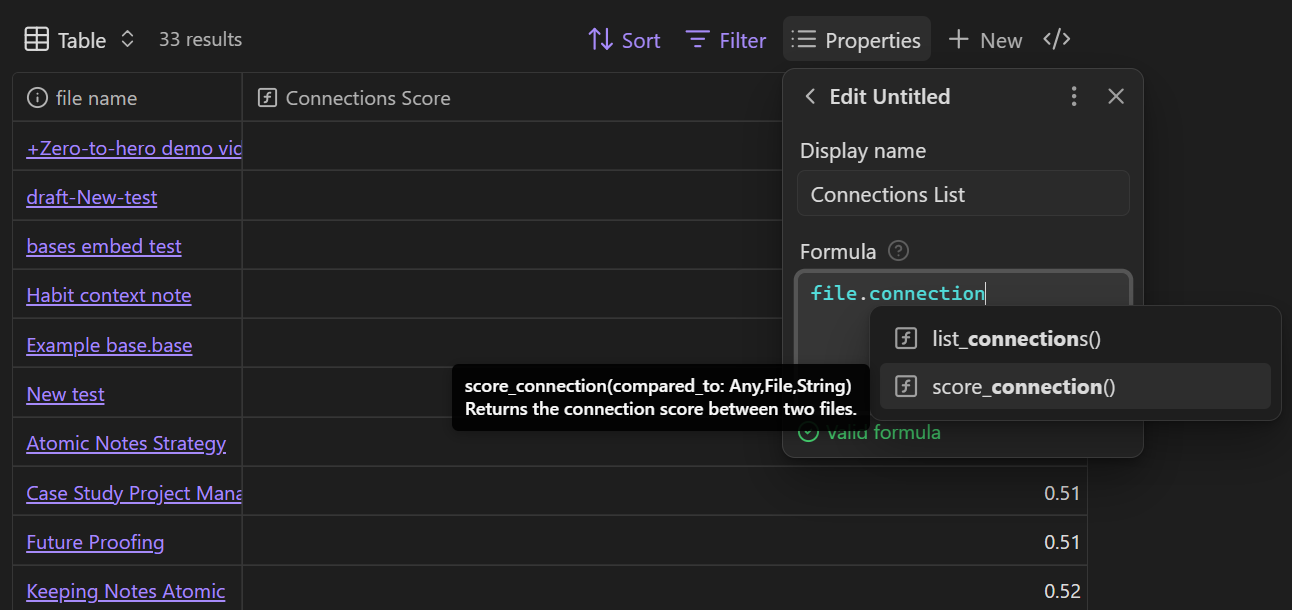1292x610 pixels.
Task: Open Keeping Notes Atomic link
Action: click(x=125, y=591)
